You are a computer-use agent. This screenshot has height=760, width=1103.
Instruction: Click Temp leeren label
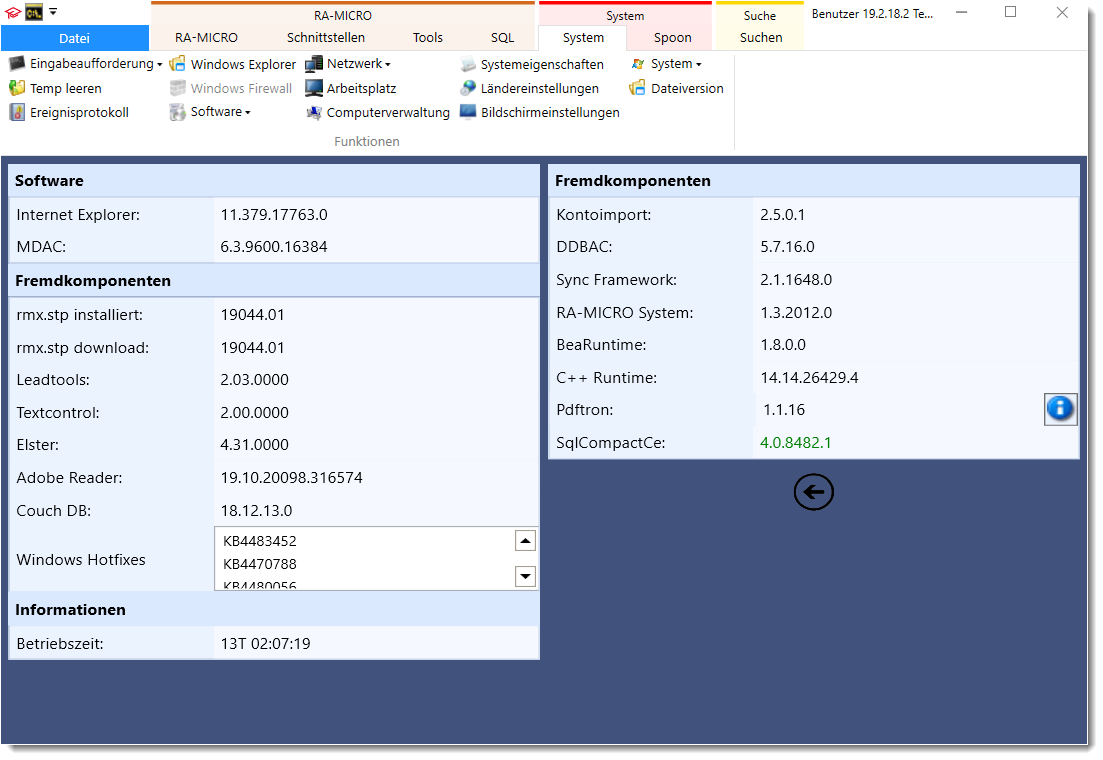[x=65, y=89]
